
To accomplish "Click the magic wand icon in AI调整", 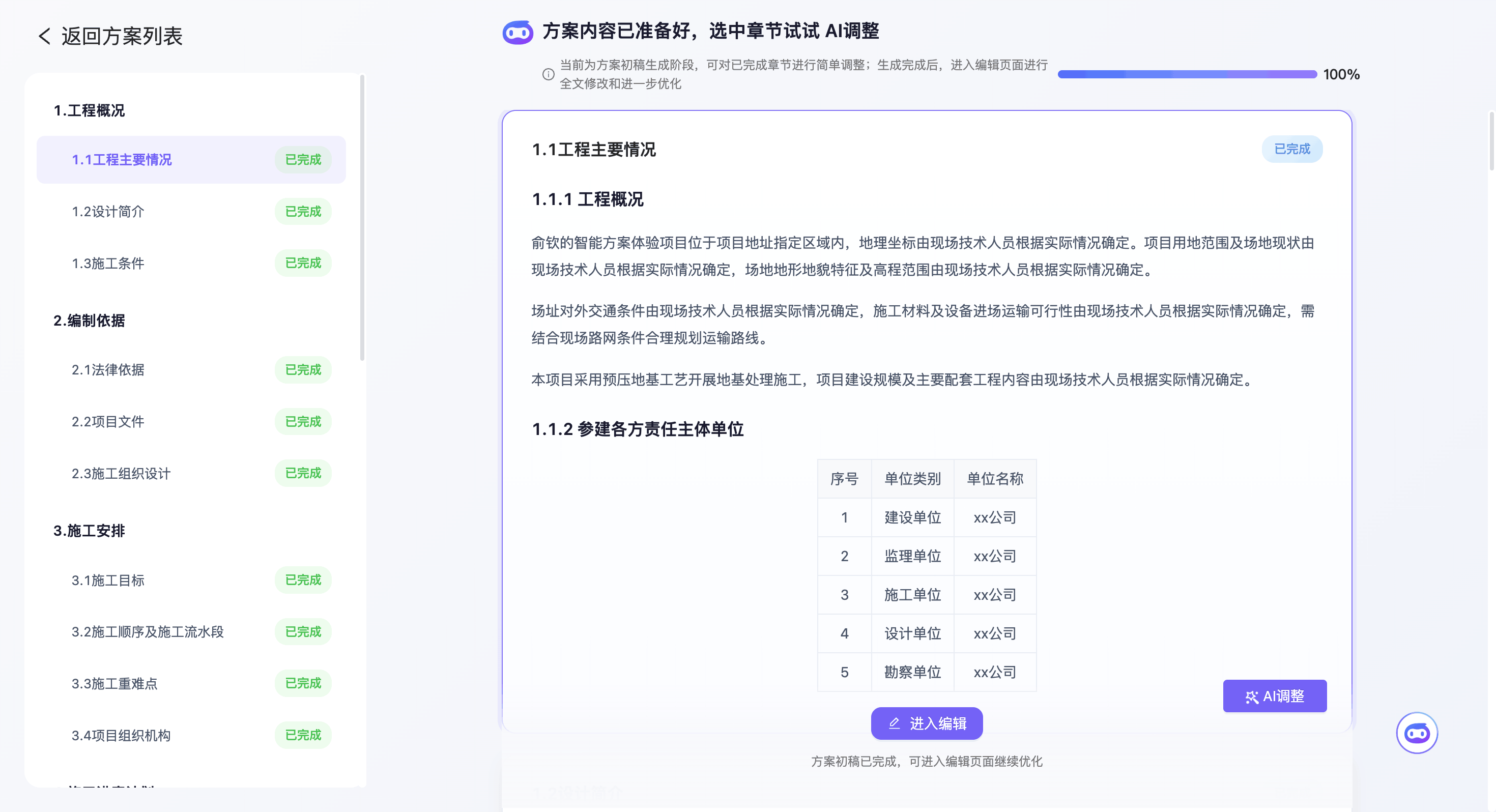I will (1252, 697).
